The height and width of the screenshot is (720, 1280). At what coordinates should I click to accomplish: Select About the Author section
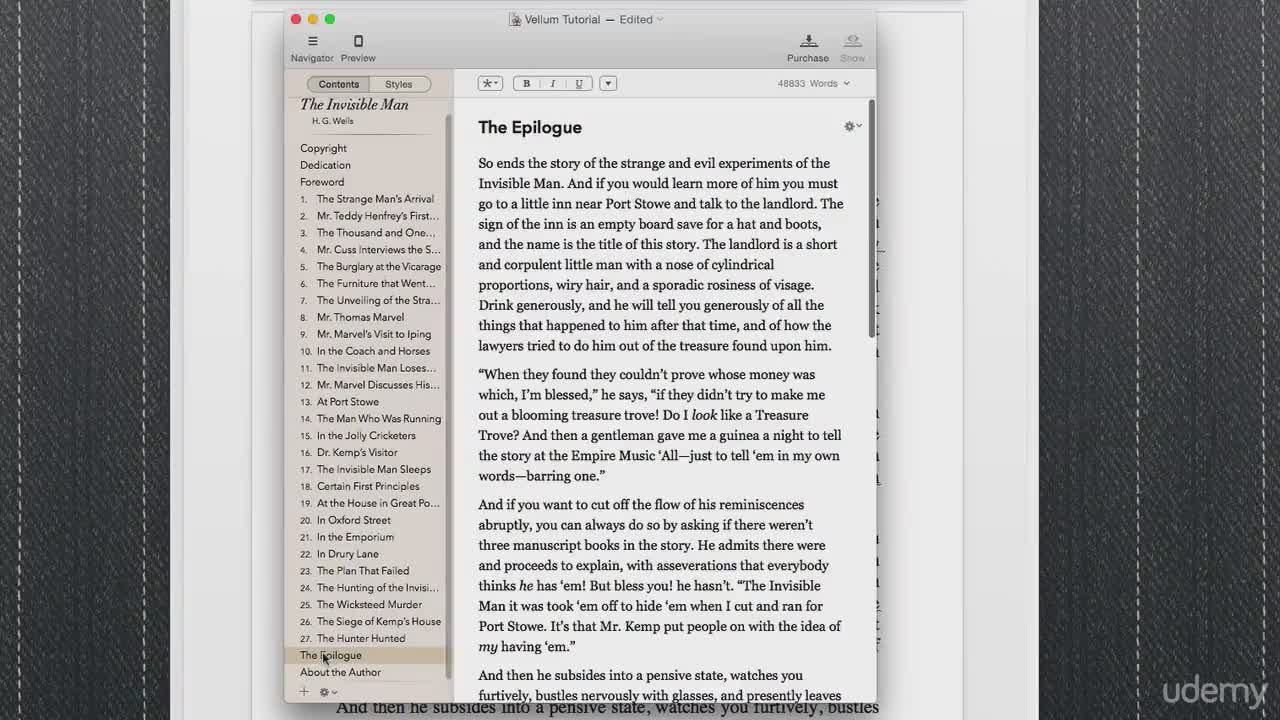click(x=340, y=673)
